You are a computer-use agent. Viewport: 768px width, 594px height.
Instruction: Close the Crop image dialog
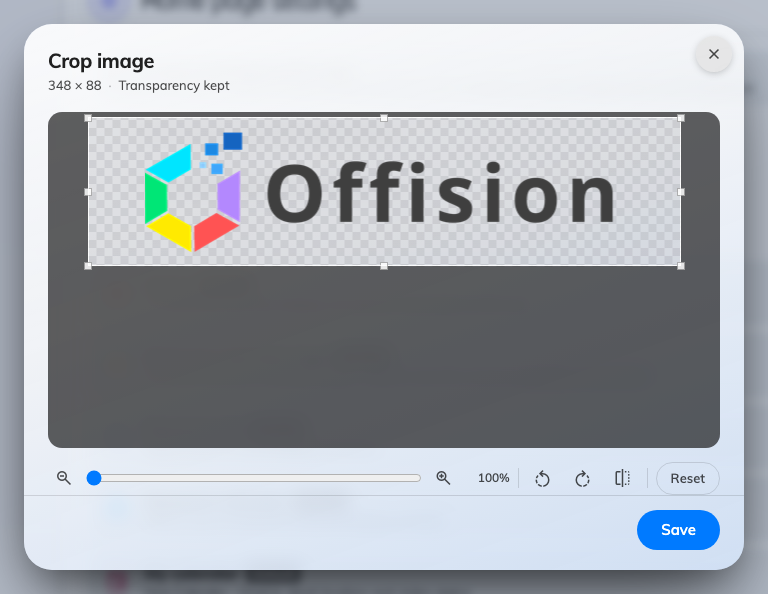(714, 54)
